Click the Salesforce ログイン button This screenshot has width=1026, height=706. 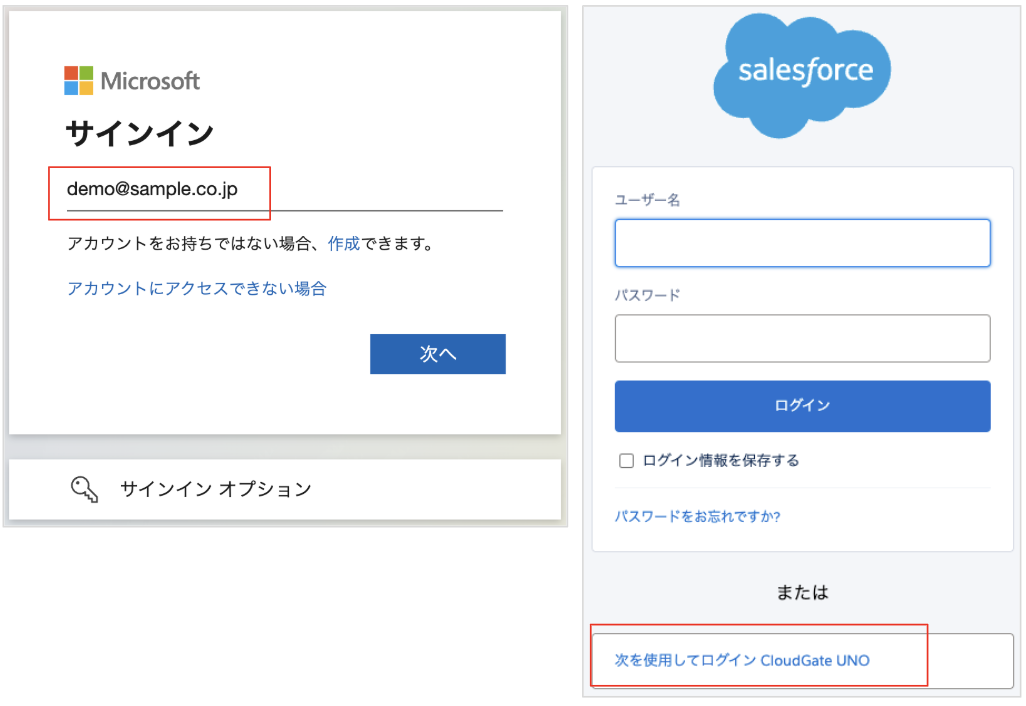[802, 406]
